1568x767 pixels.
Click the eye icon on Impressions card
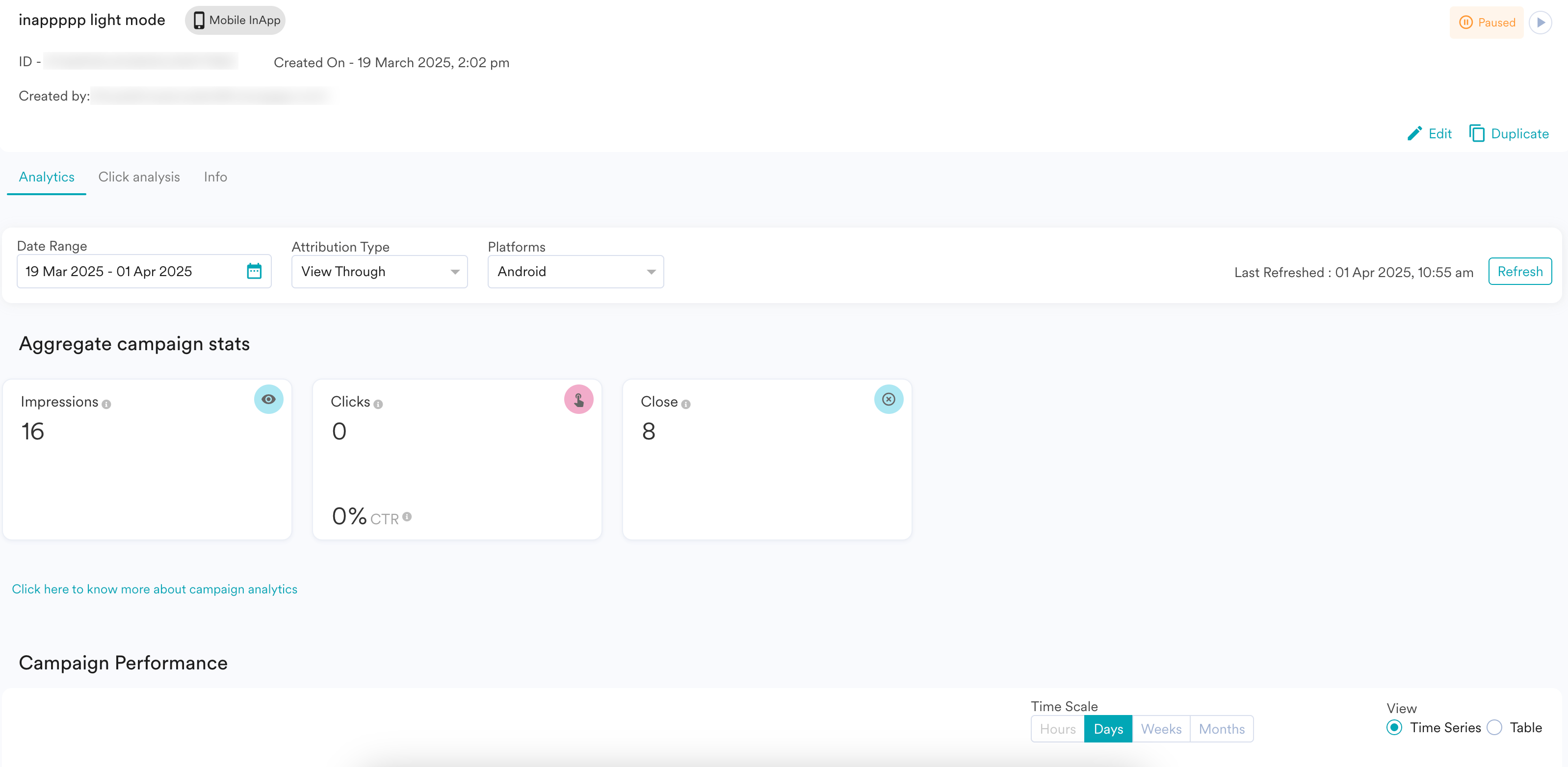[268, 399]
